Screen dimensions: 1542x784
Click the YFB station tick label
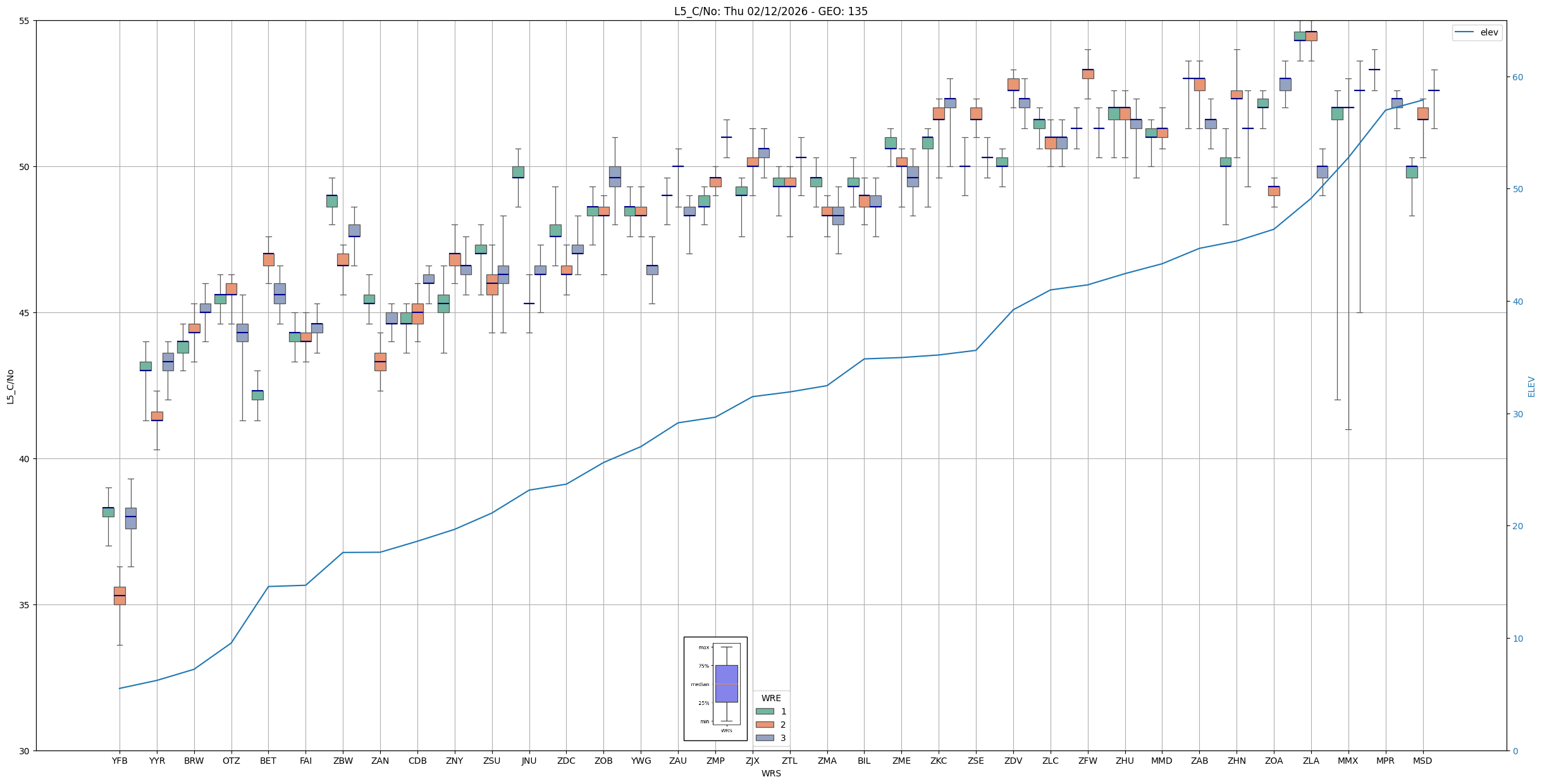[120, 761]
